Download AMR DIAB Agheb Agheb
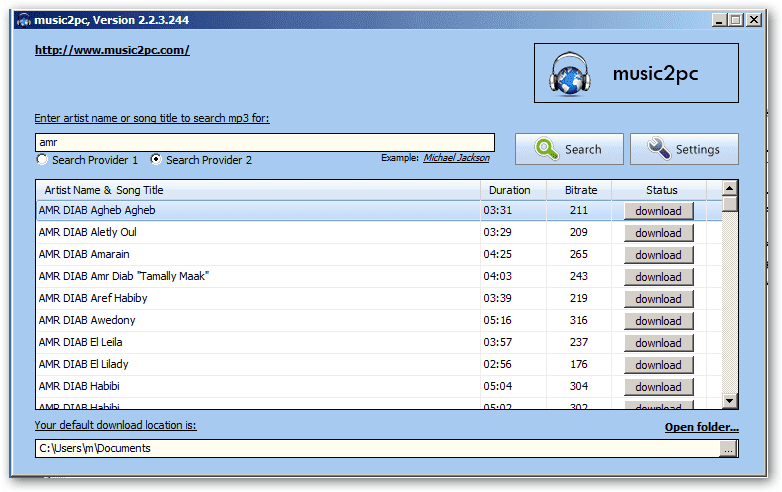The height and width of the screenshot is (492, 782). tap(658, 211)
